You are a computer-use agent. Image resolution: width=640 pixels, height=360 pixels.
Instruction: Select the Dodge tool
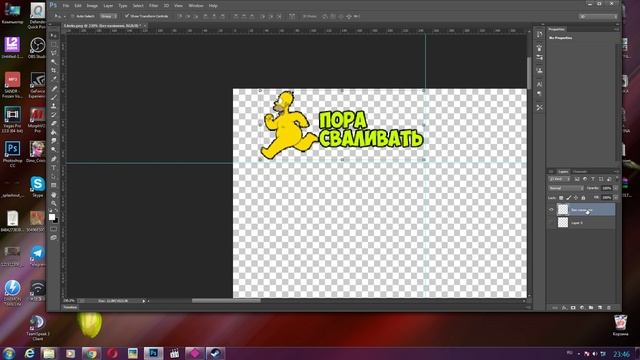(53, 150)
